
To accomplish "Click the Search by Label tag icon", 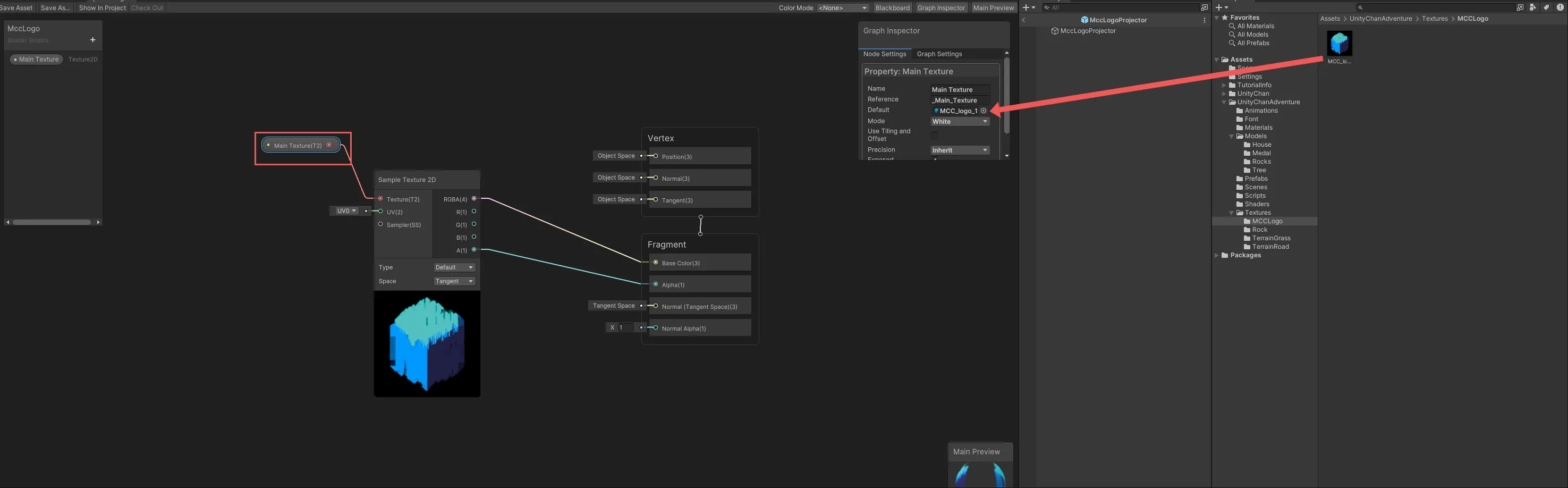I will pyautogui.click(x=1546, y=7).
